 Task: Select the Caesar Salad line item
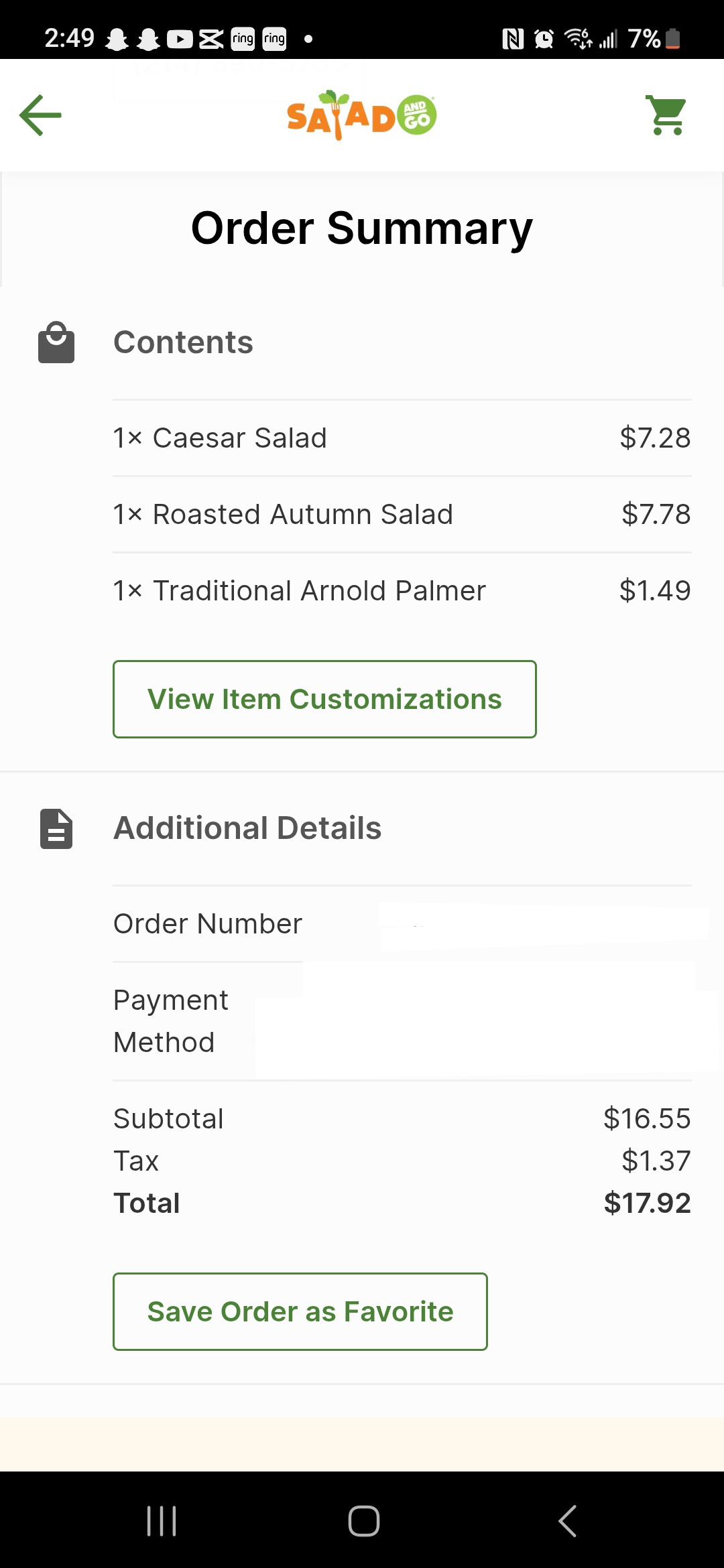tap(402, 438)
